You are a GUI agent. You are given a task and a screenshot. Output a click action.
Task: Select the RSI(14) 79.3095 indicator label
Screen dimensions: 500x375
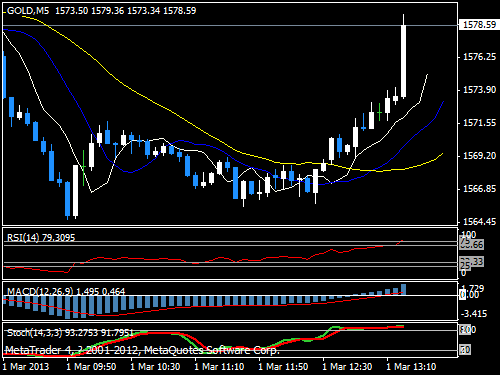pyautogui.click(x=41, y=237)
